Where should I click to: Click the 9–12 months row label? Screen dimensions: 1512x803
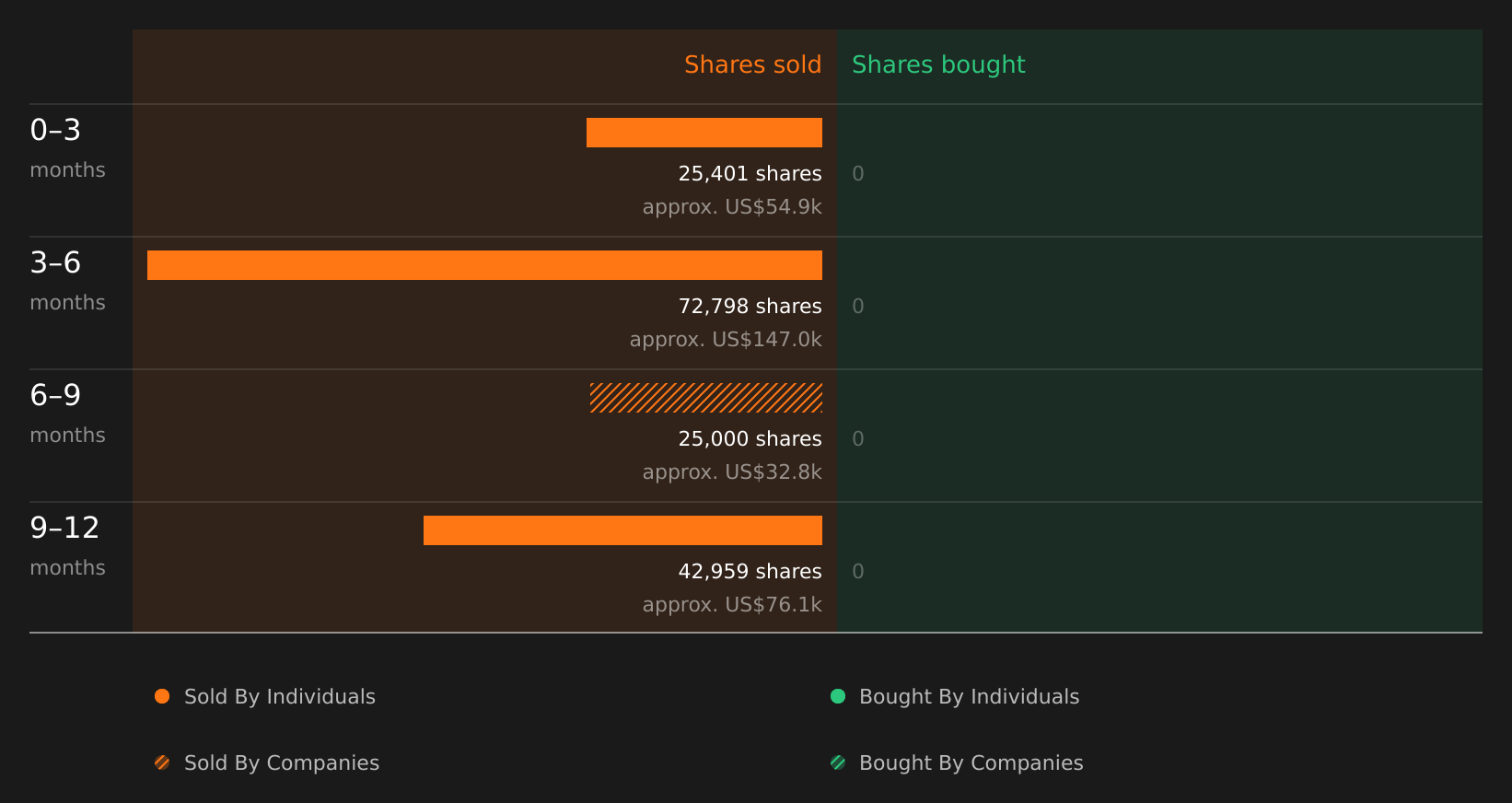point(67,546)
